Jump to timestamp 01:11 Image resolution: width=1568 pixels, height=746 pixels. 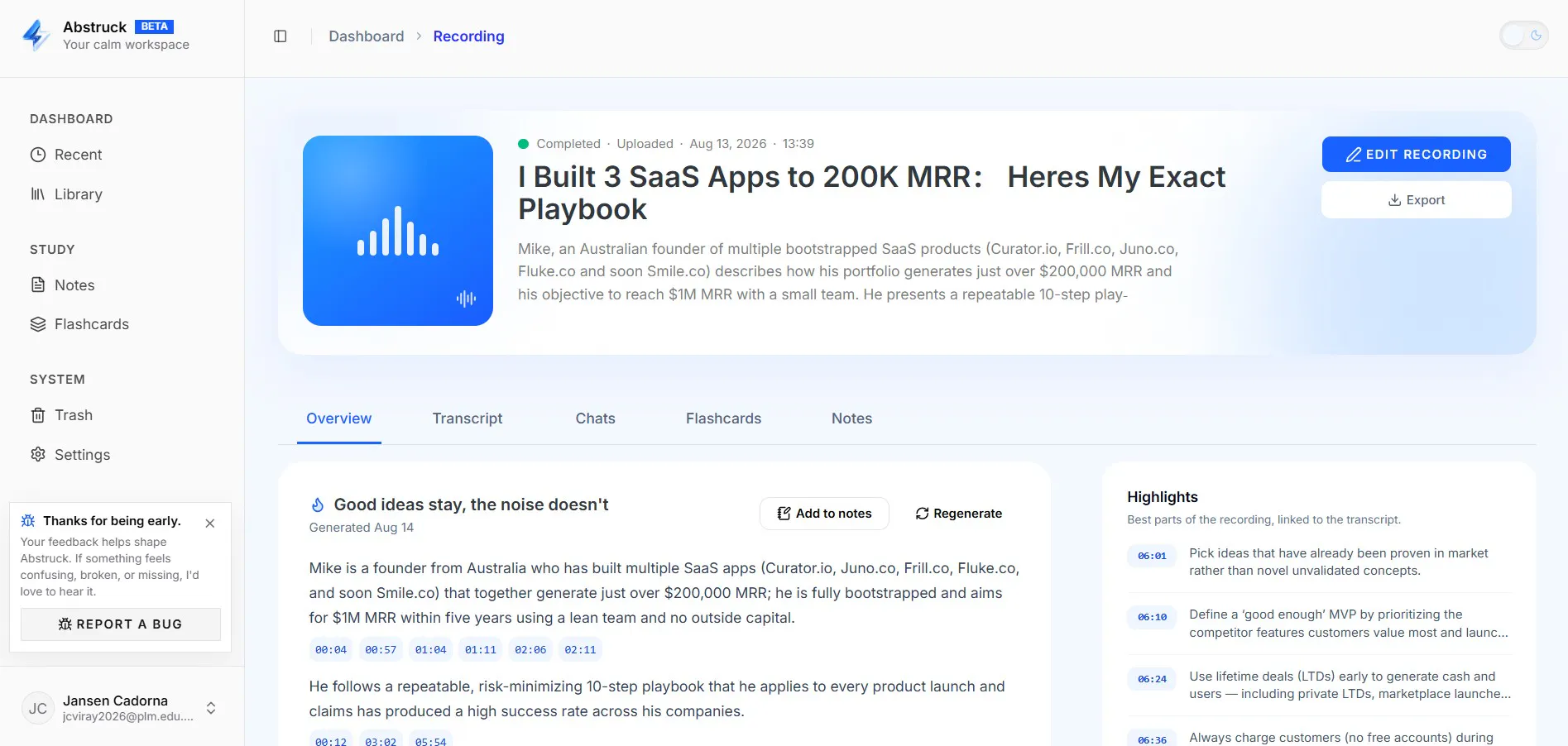point(481,650)
